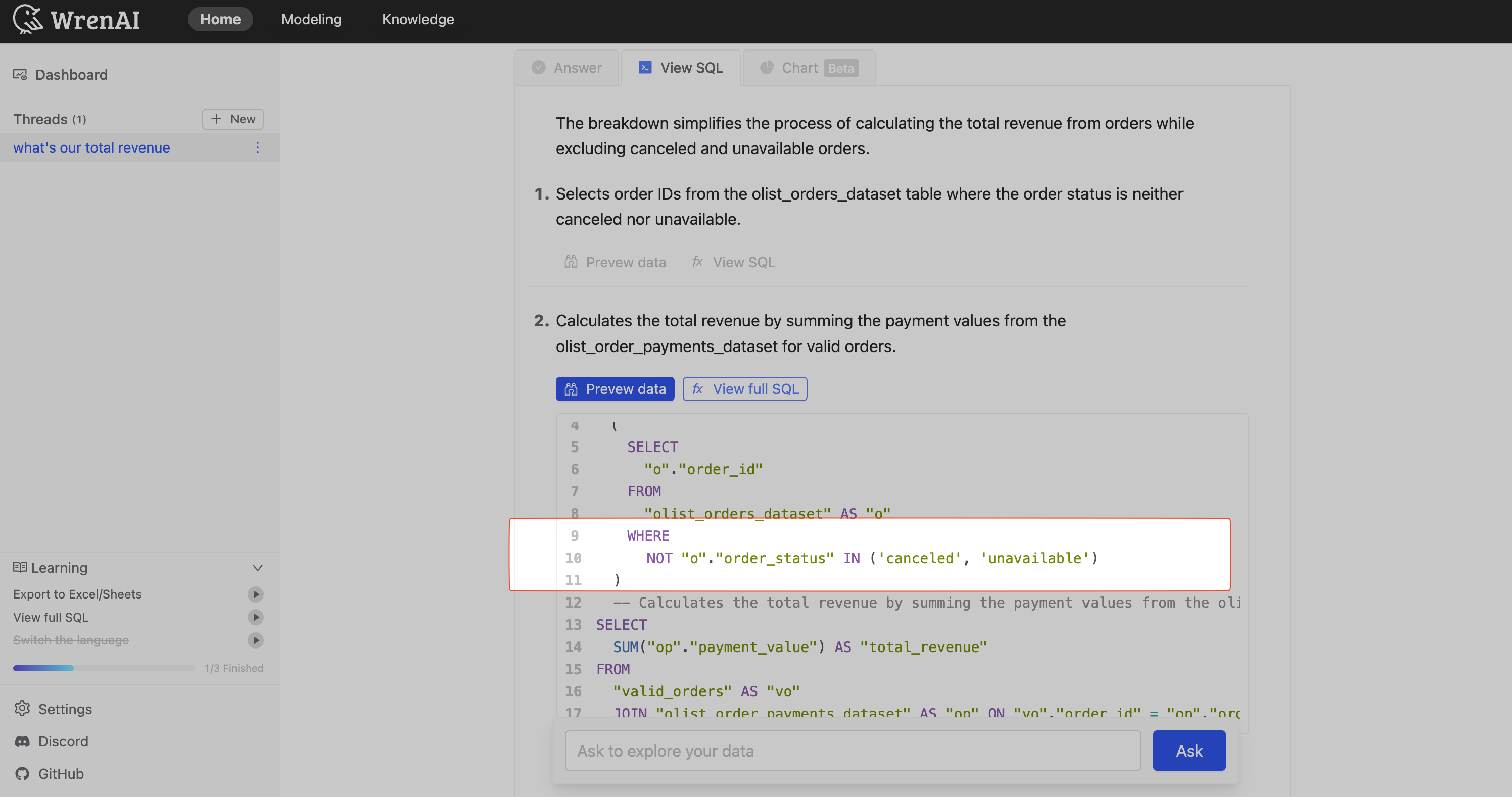Open the Home page tab
The image size is (1512, 797).
[x=220, y=19]
